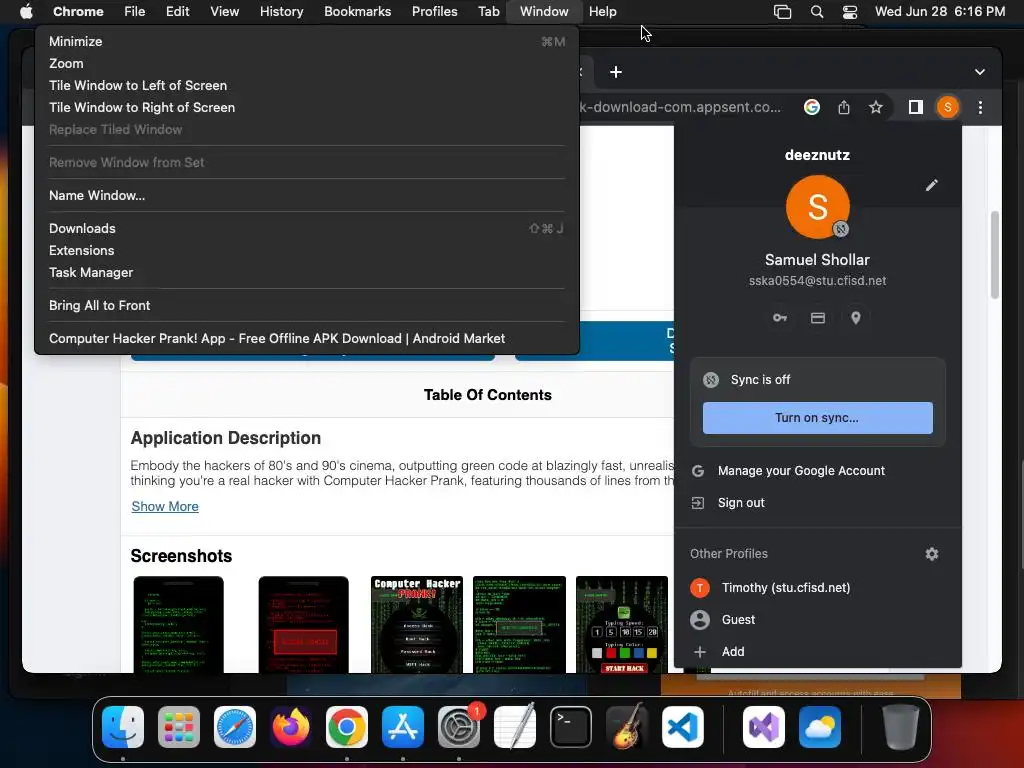Open START HACK settings screenshot thumbnail
The height and width of the screenshot is (768, 1024).
coord(622,624)
